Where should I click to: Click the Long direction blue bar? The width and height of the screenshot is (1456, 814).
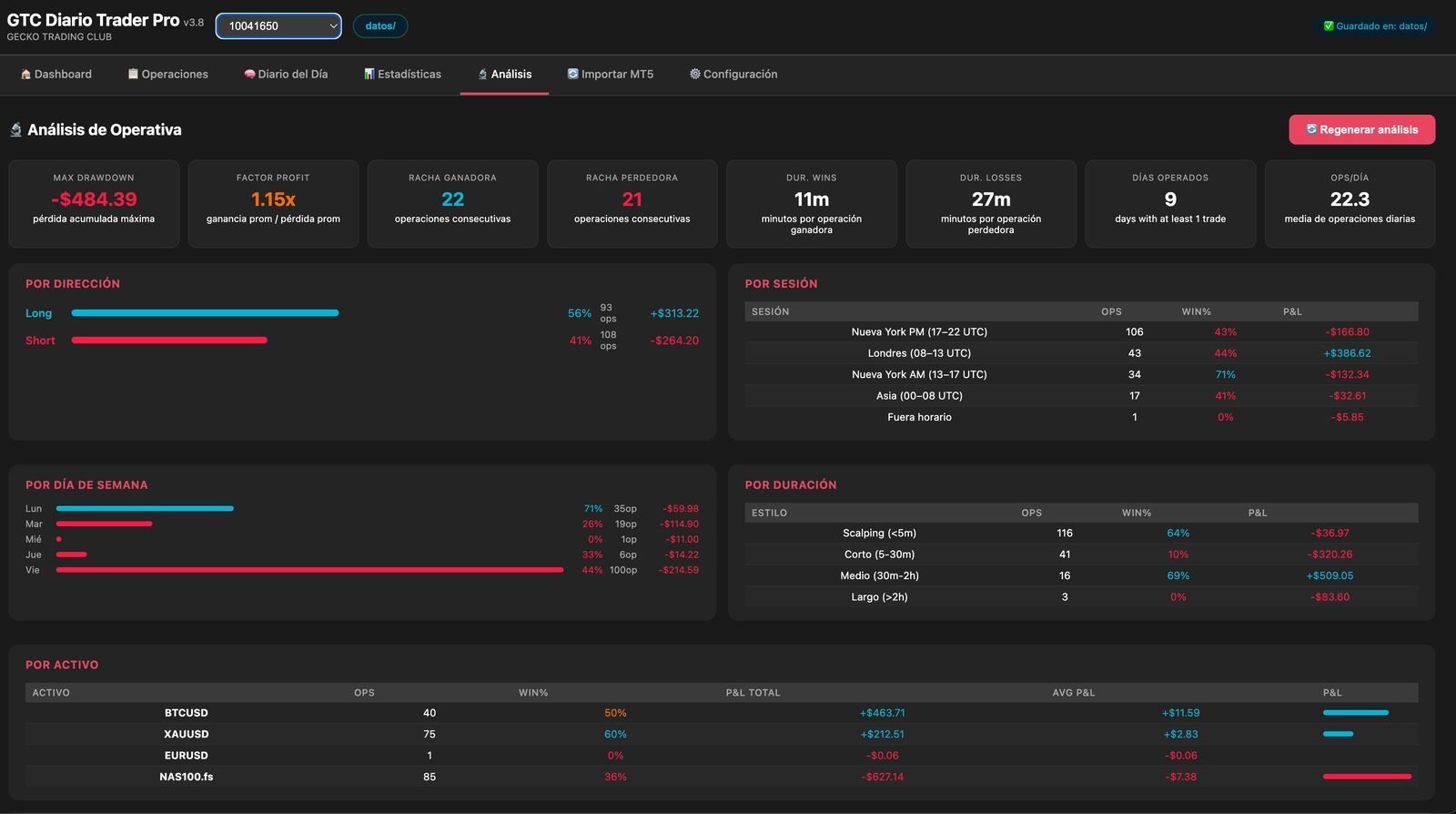[205, 313]
